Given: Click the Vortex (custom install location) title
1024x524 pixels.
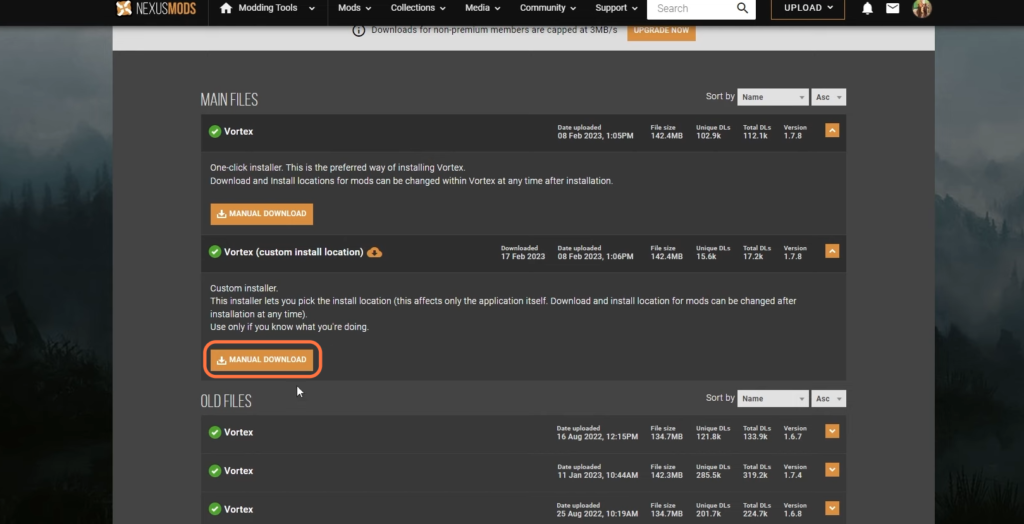Looking at the screenshot, I should (293, 252).
